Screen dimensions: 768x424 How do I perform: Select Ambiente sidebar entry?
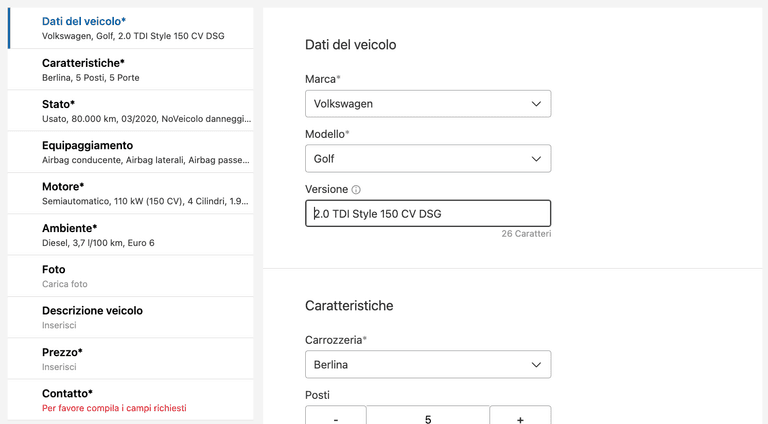pos(131,235)
